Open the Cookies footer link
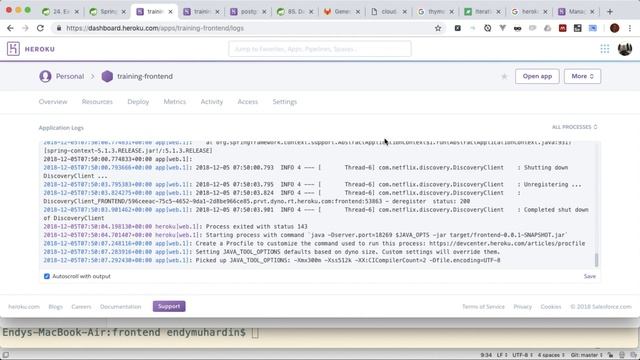This screenshot has width=640, height=360. pos(551,307)
